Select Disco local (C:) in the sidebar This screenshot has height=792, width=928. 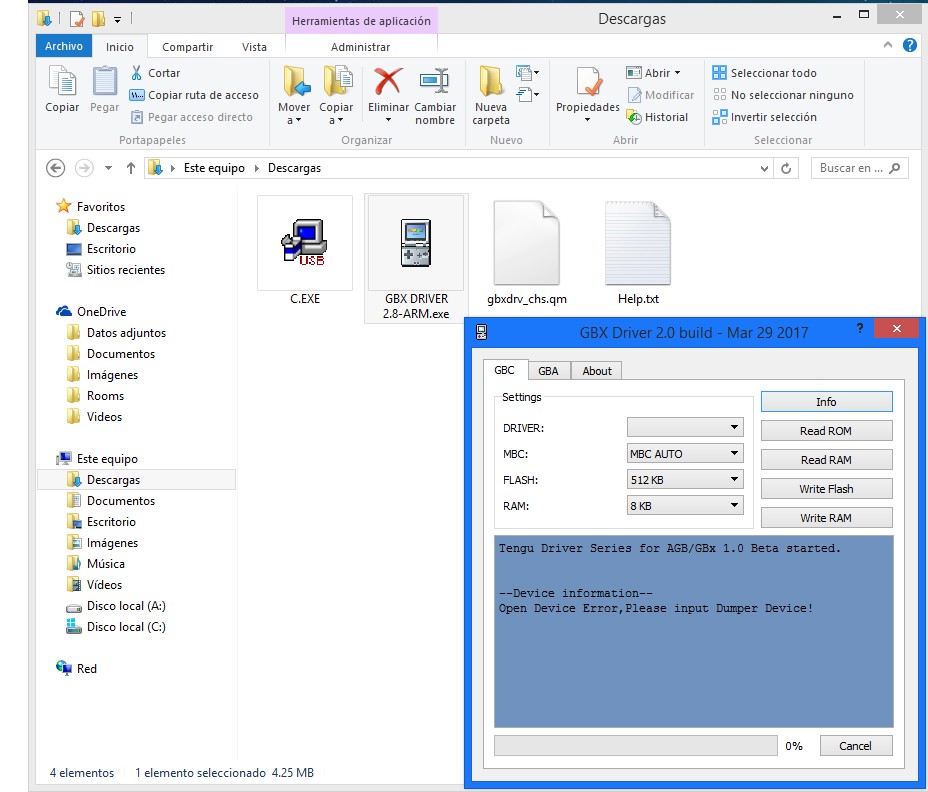[126, 627]
